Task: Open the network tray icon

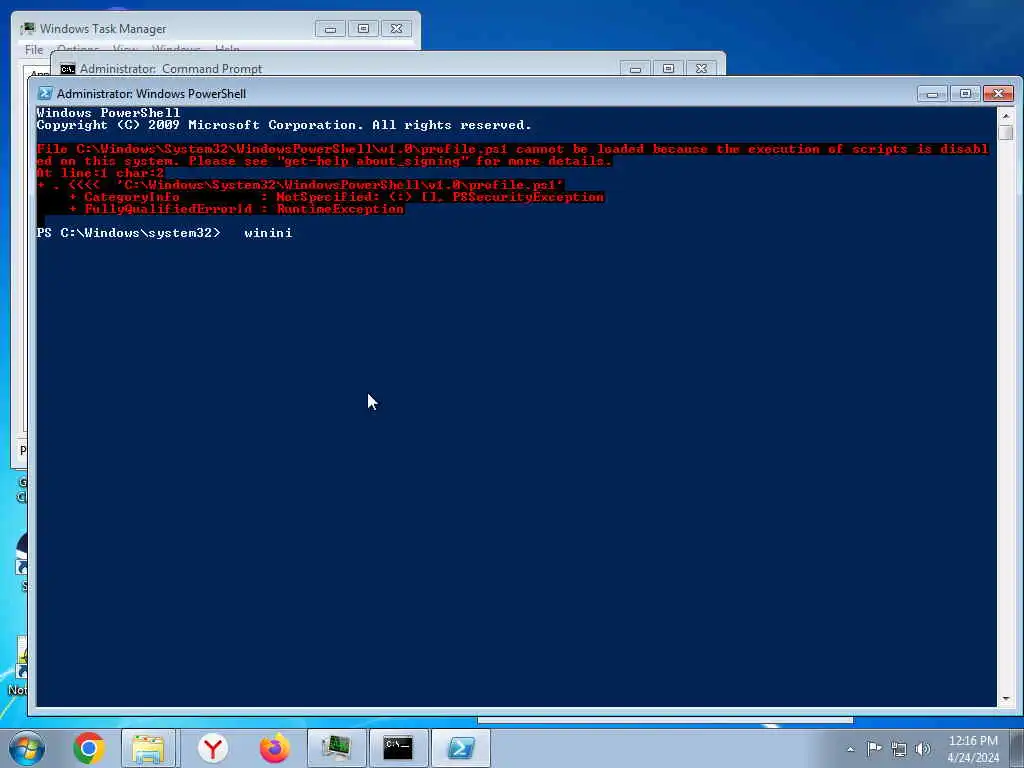Action: pos(899,749)
